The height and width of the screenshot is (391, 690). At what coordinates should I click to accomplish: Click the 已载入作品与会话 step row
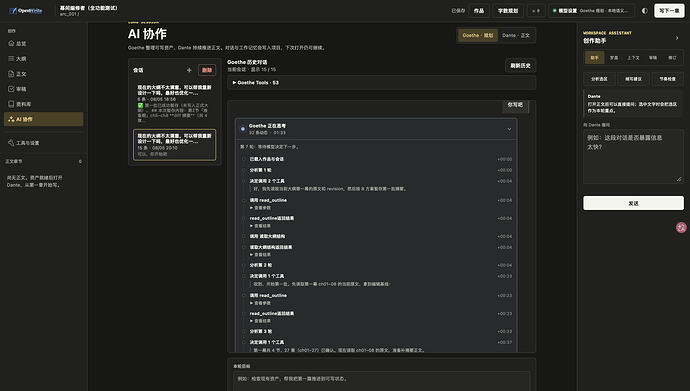pos(376,159)
